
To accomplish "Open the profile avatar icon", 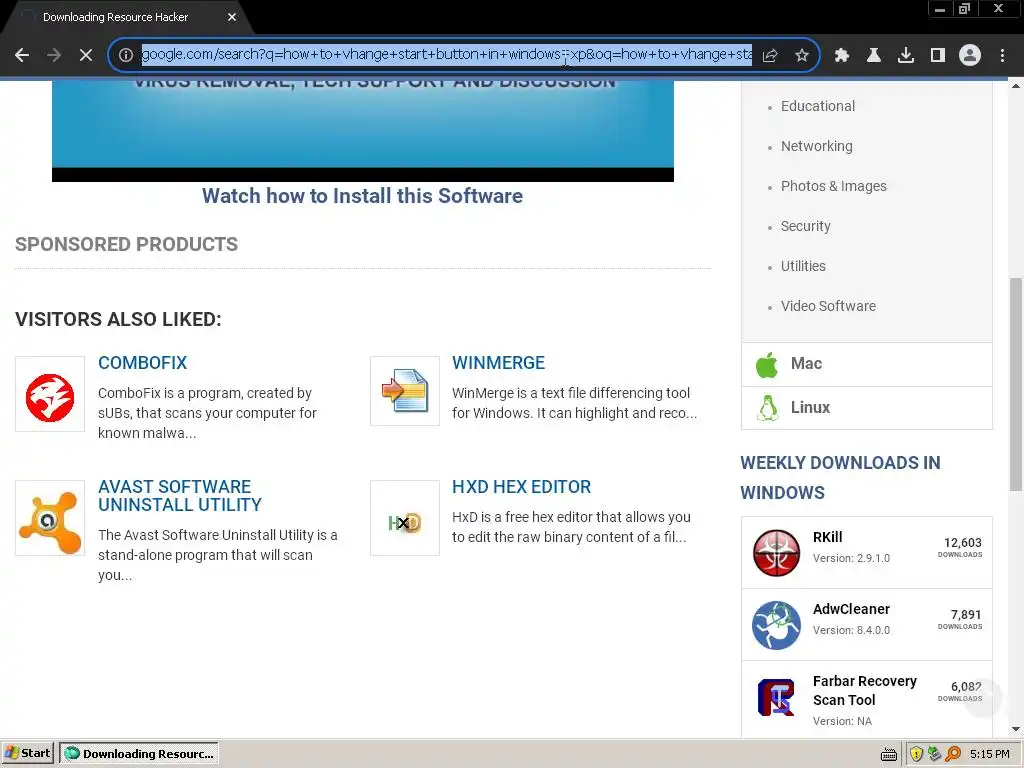I will pyautogui.click(x=970, y=56).
